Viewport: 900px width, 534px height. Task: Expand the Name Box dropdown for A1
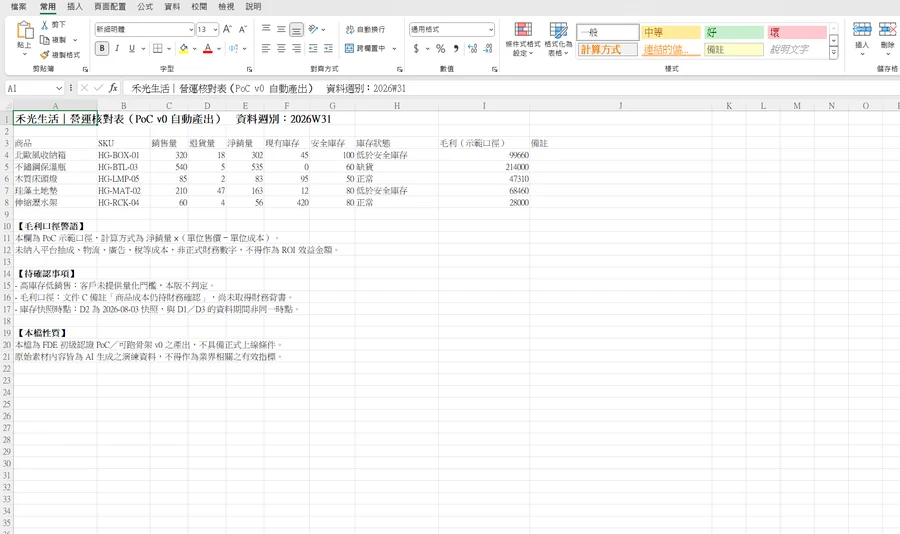[59, 88]
